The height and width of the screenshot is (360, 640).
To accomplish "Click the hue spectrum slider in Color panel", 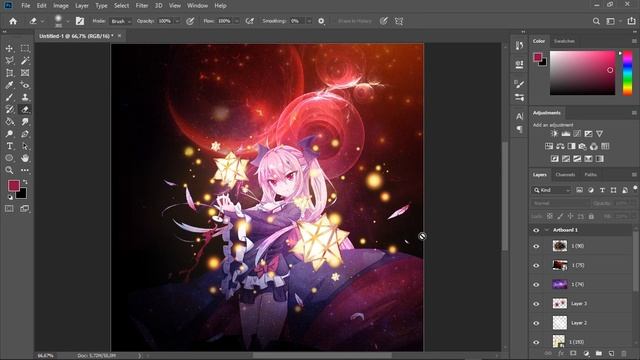I will 627,73.
